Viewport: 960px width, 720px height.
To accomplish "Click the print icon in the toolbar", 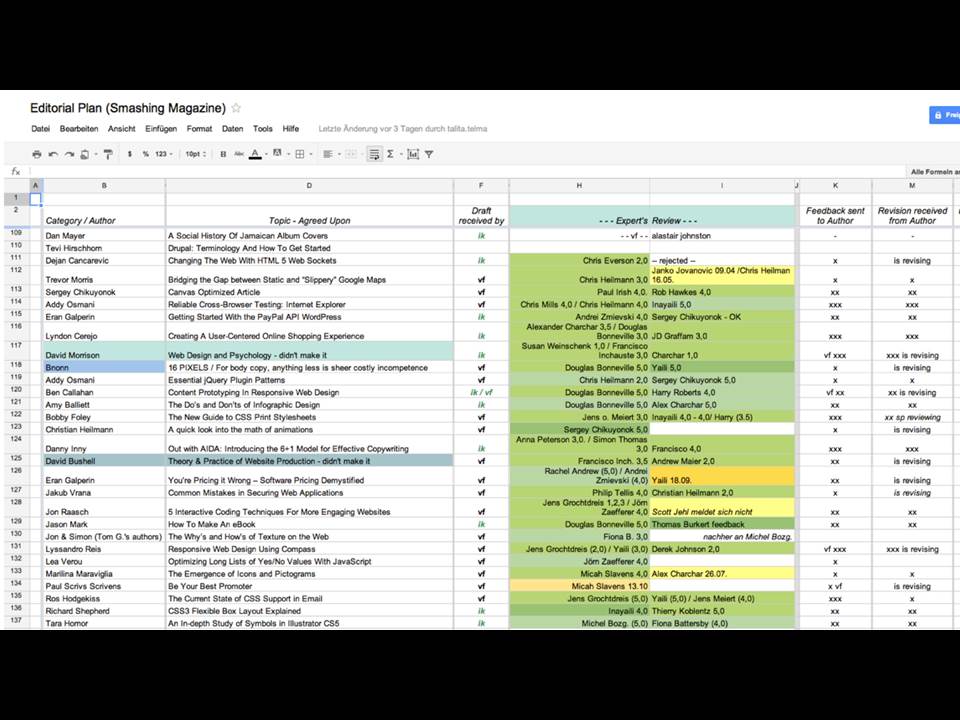I will tap(37, 154).
